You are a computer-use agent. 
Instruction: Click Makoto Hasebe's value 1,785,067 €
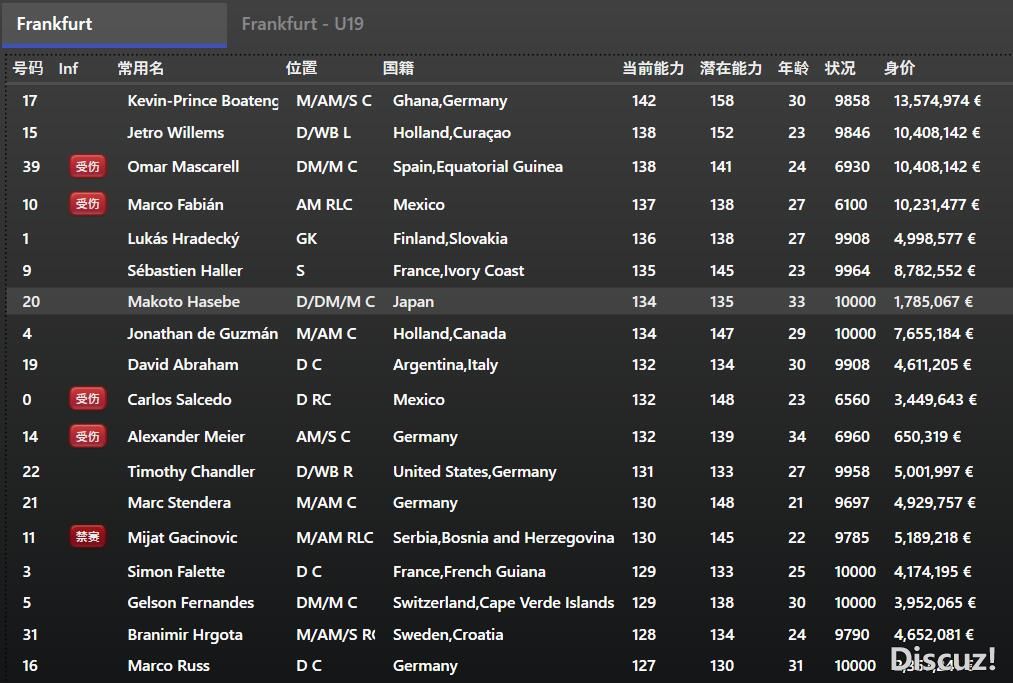coord(933,302)
